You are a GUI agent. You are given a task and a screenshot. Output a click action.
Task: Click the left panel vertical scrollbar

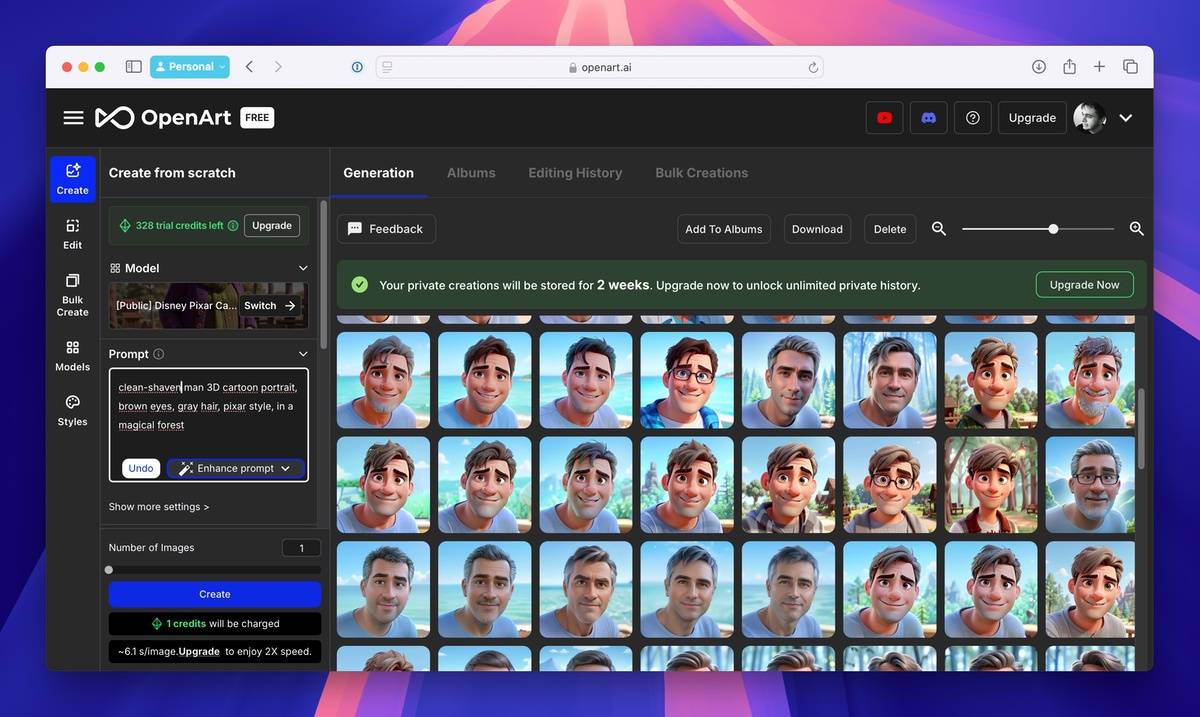(x=323, y=274)
